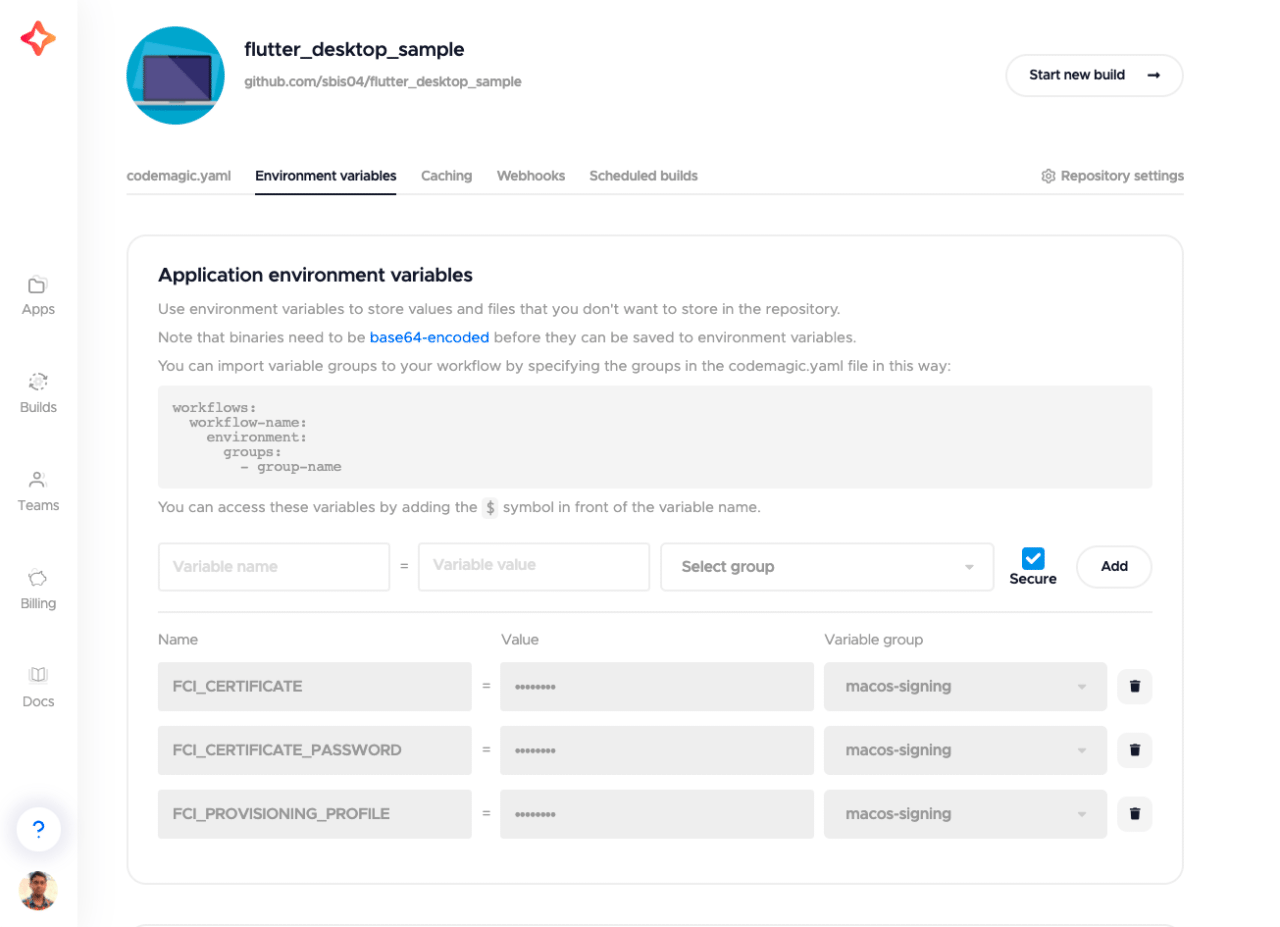Click the Add button
The width and height of the screenshot is (1280, 927).
point(1114,566)
